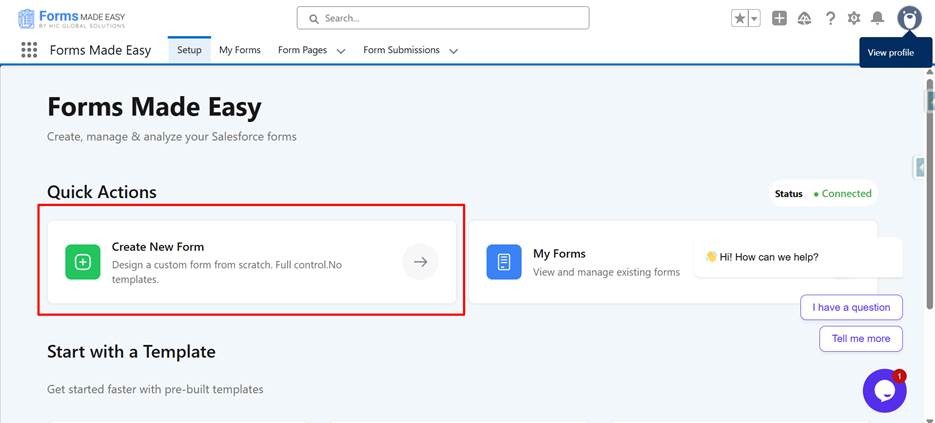Viewport: 935px width, 423px height.
Task: Expand the Form Submissions chevron menu
Action: coord(453,51)
